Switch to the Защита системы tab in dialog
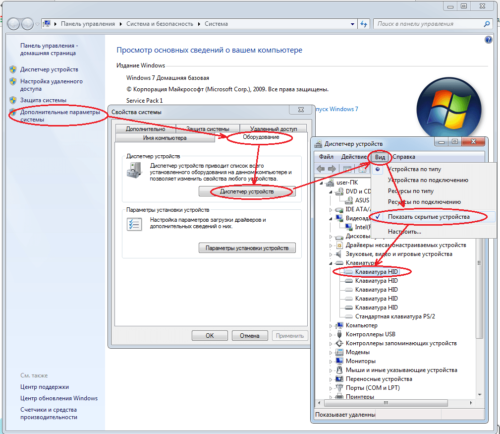The height and width of the screenshot is (434, 500). [207, 129]
